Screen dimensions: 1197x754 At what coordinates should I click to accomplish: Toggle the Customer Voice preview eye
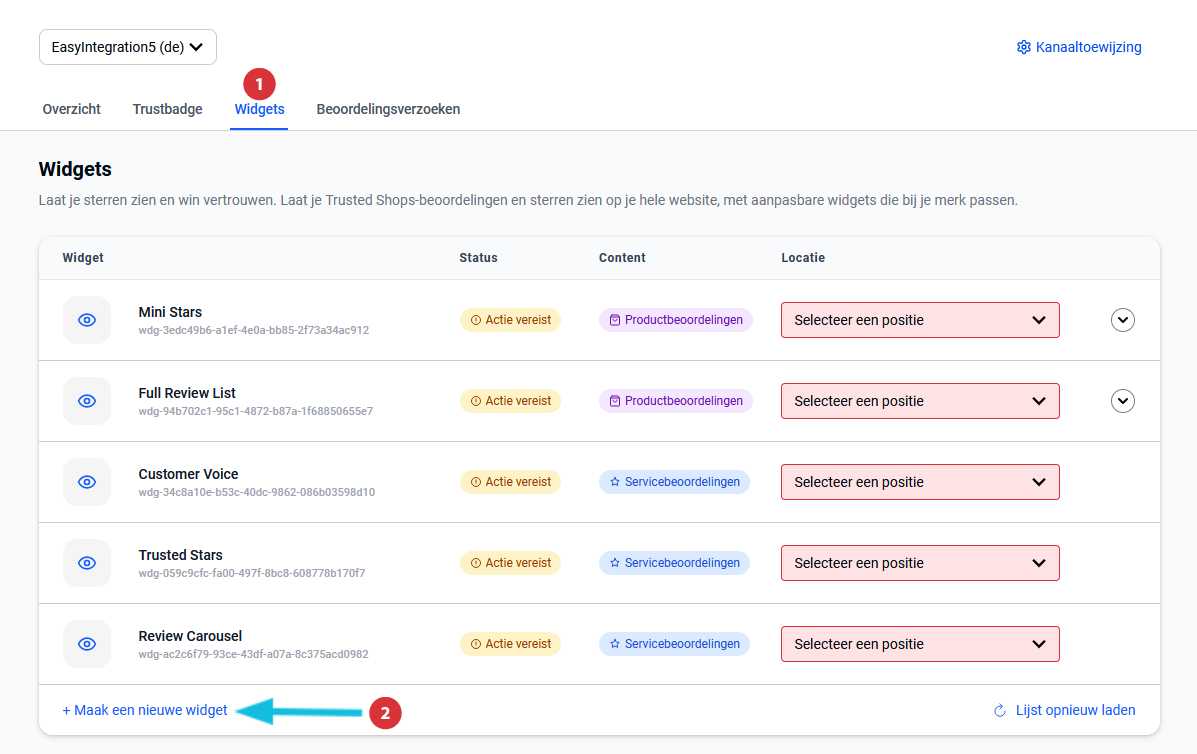(87, 482)
